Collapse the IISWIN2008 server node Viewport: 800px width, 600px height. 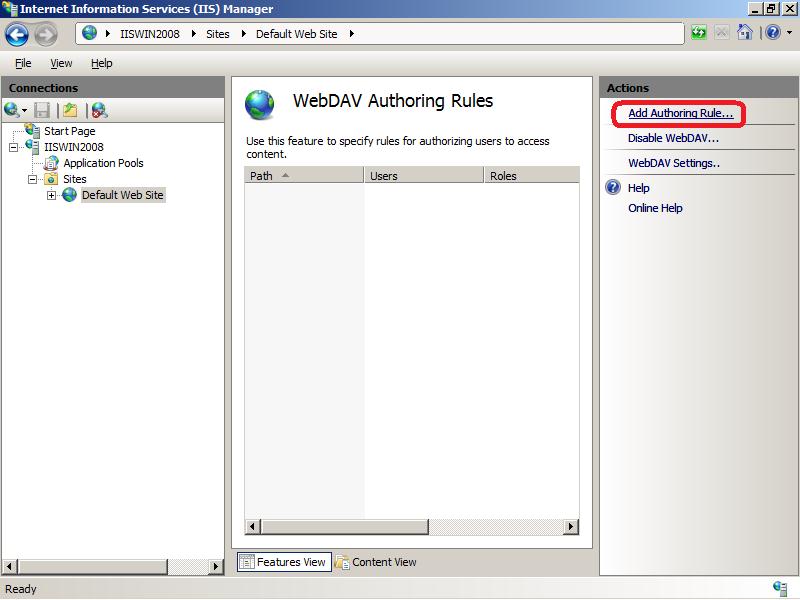tap(14, 147)
